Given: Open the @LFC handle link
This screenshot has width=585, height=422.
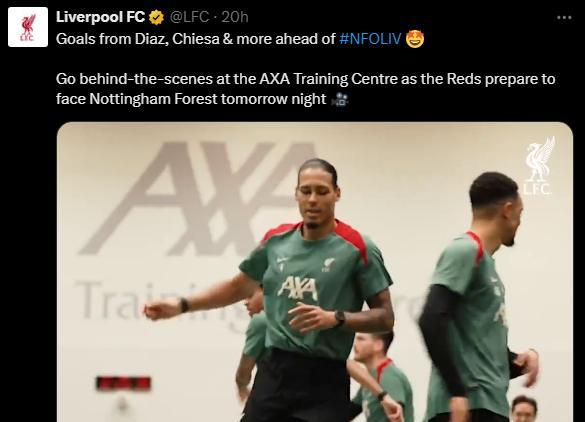Looking at the screenshot, I should (189, 17).
